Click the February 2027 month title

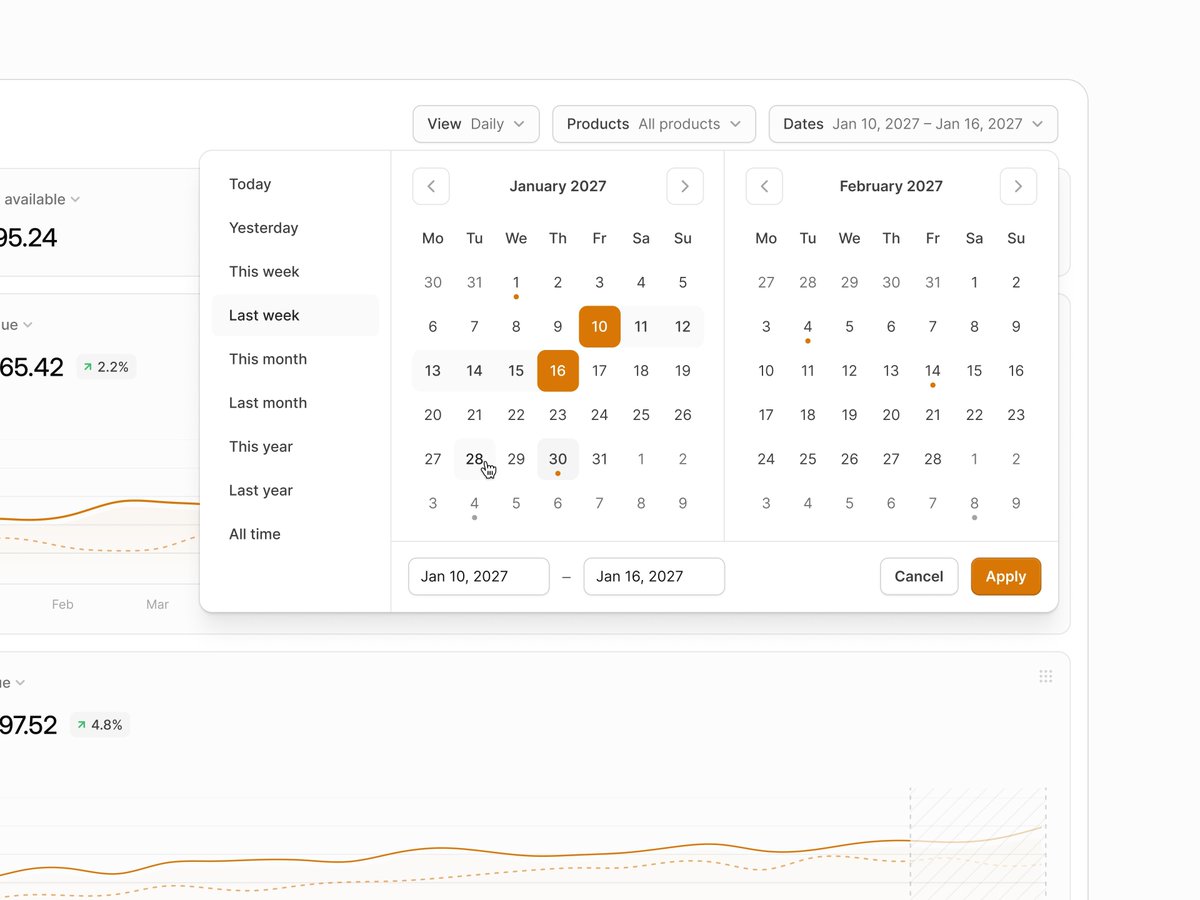pos(891,186)
